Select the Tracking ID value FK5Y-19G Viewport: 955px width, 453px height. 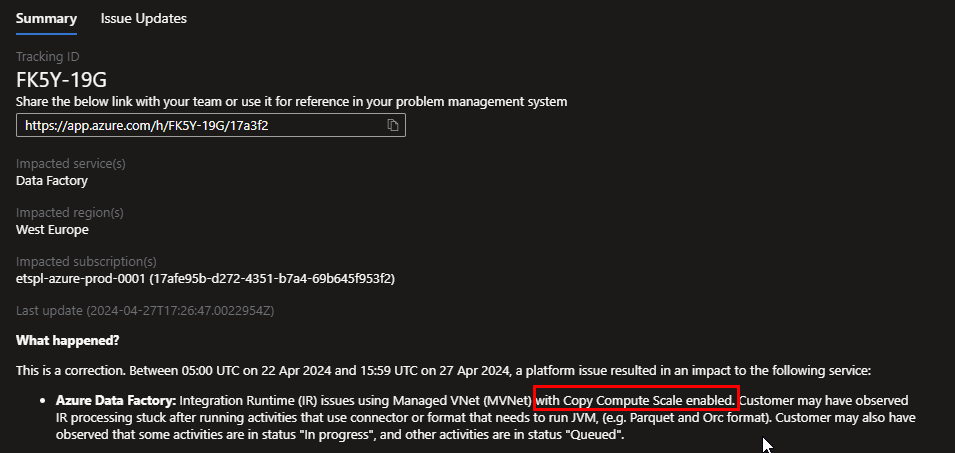(x=62, y=79)
